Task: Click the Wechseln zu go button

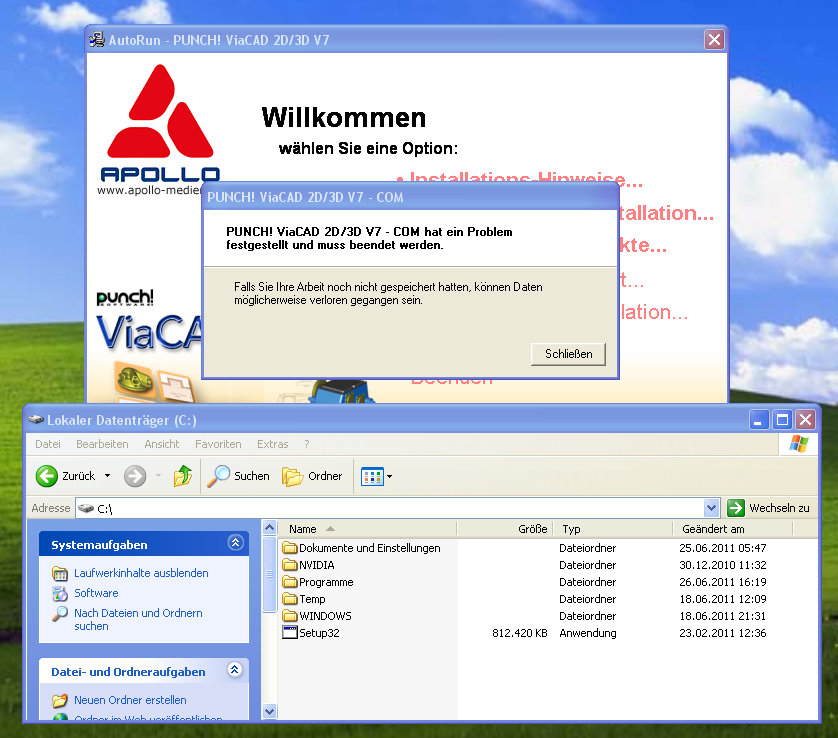Action: (x=769, y=508)
